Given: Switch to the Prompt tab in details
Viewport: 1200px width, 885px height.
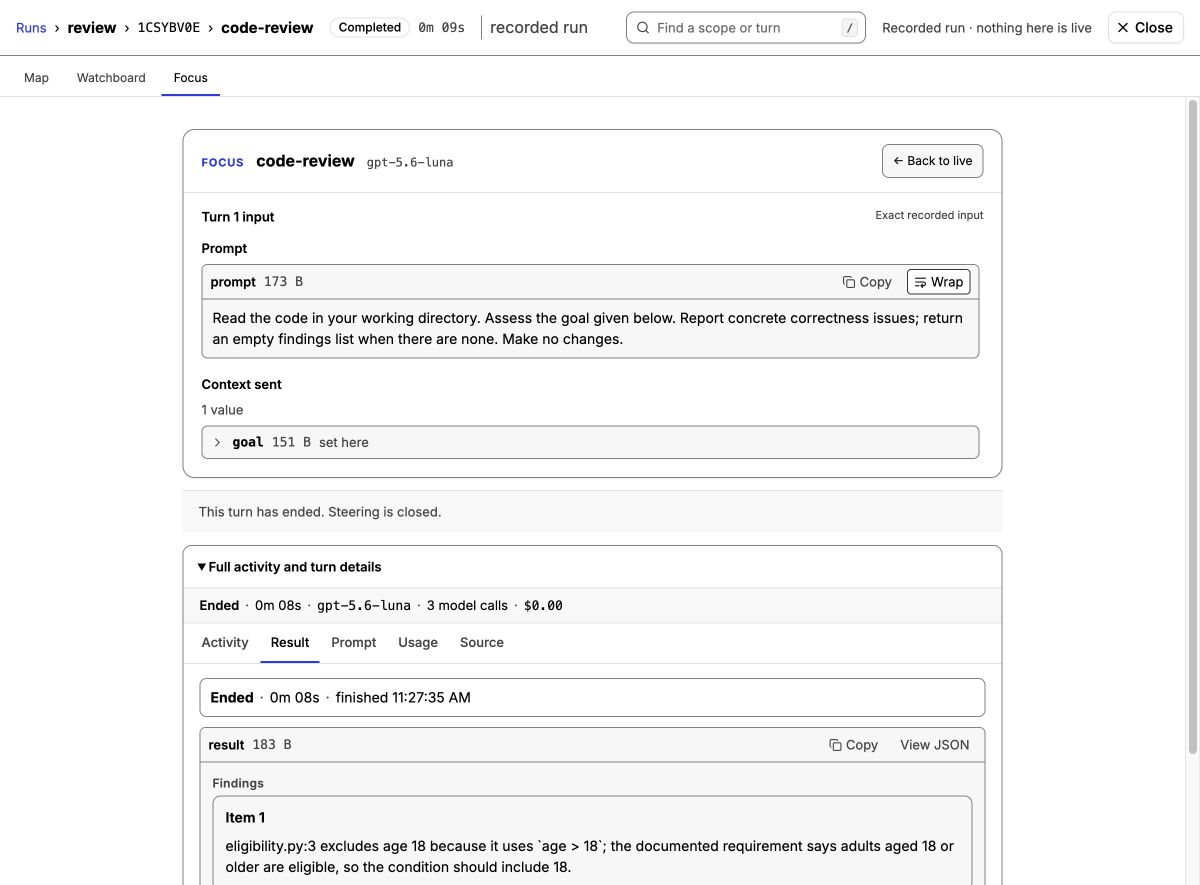Looking at the screenshot, I should (354, 642).
